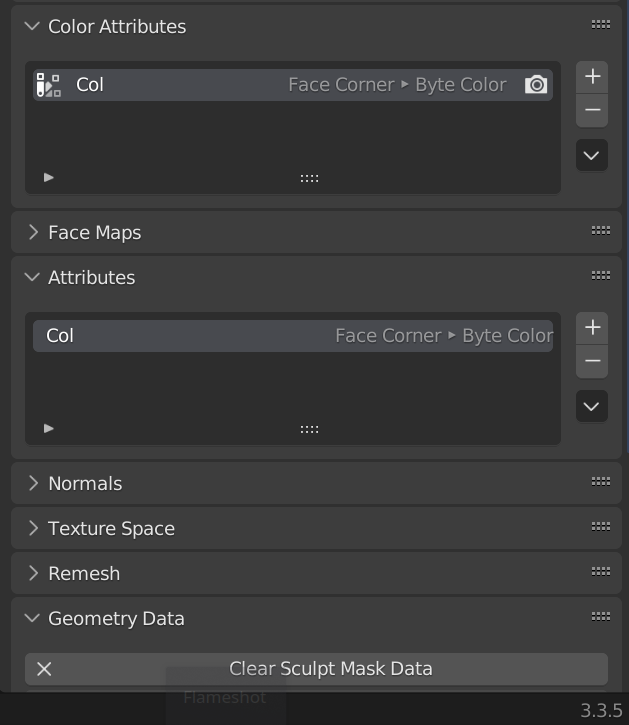Viewport: 629px width, 725px height.
Task: Remove the color attribute with minus button
Action: [592, 110]
